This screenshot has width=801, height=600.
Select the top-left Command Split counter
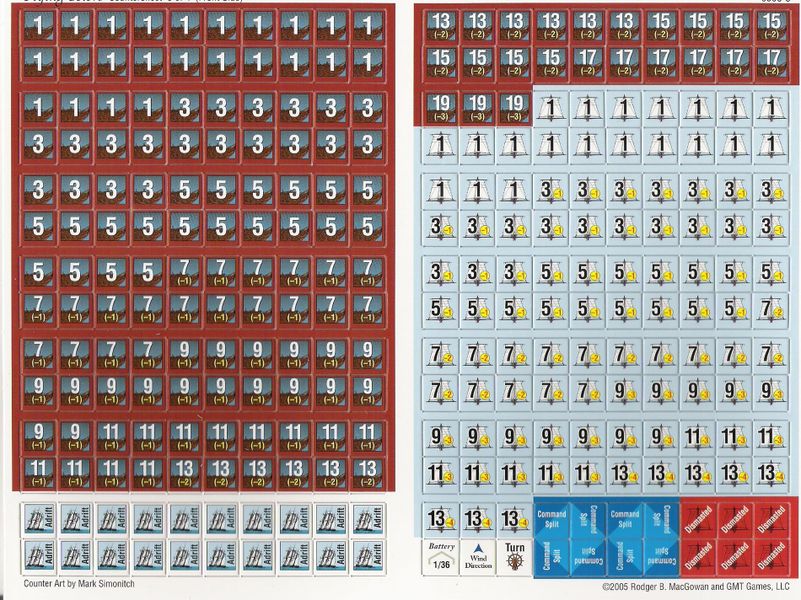551,519
